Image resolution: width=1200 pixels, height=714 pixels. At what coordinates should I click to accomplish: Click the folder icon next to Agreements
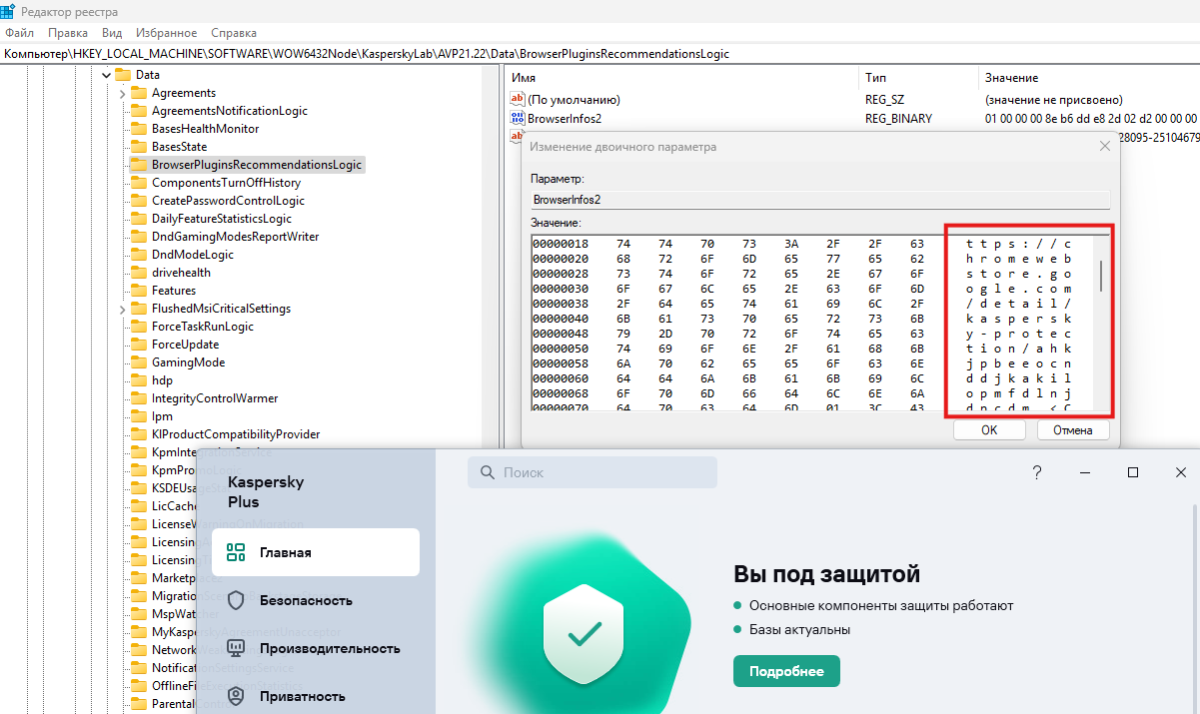coord(139,93)
